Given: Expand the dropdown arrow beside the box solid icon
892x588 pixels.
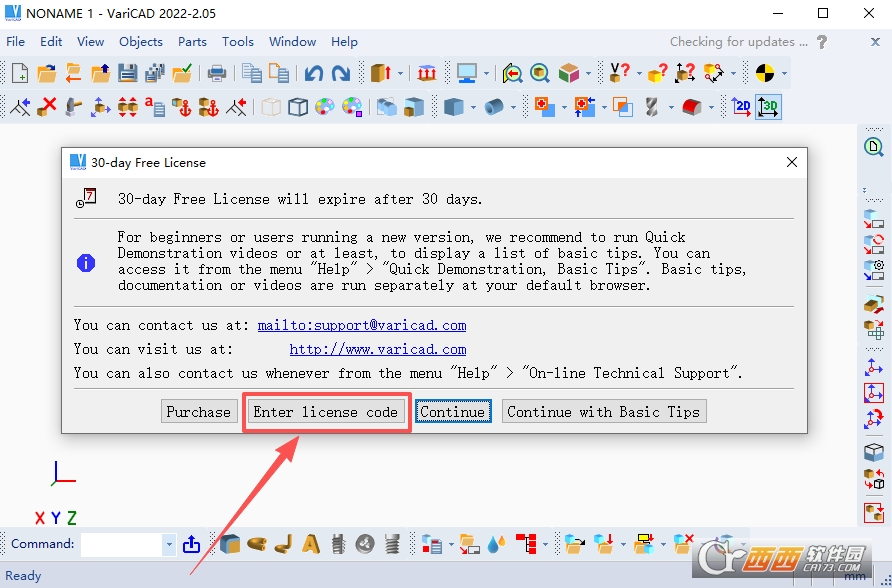Looking at the screenshot, I should tap(473, 107).
